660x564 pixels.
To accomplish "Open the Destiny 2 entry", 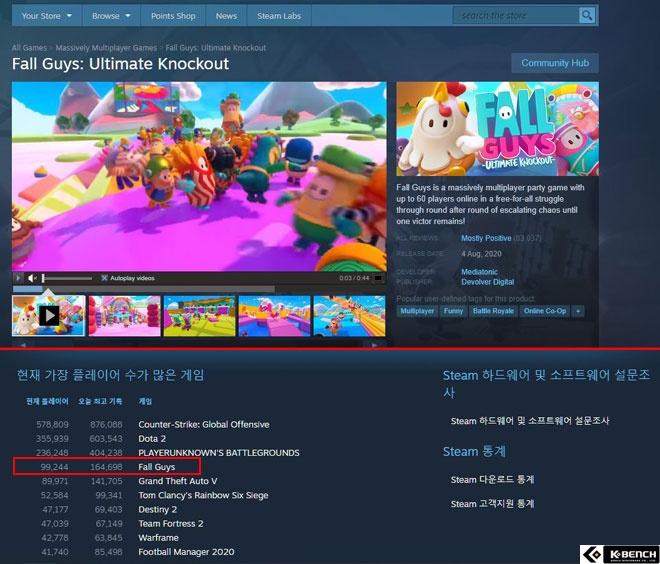I will [157, 510].
